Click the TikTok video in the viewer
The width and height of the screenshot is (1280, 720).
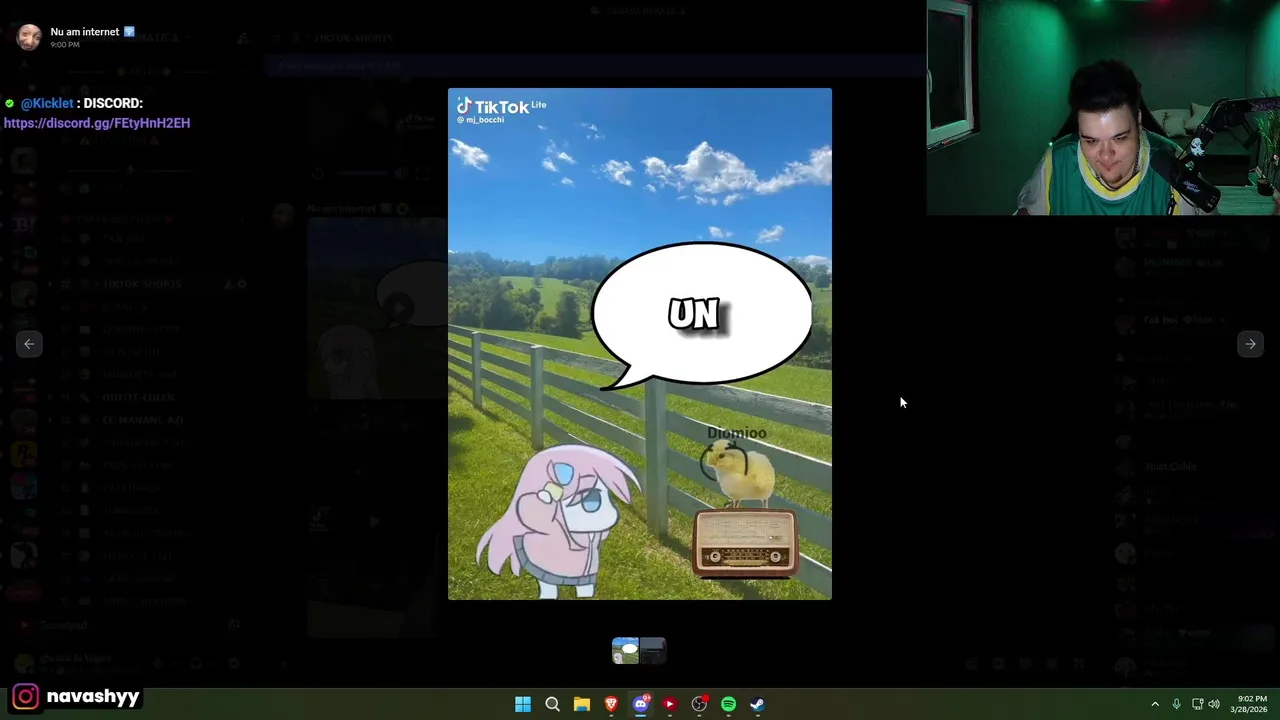tap(640, 344)
